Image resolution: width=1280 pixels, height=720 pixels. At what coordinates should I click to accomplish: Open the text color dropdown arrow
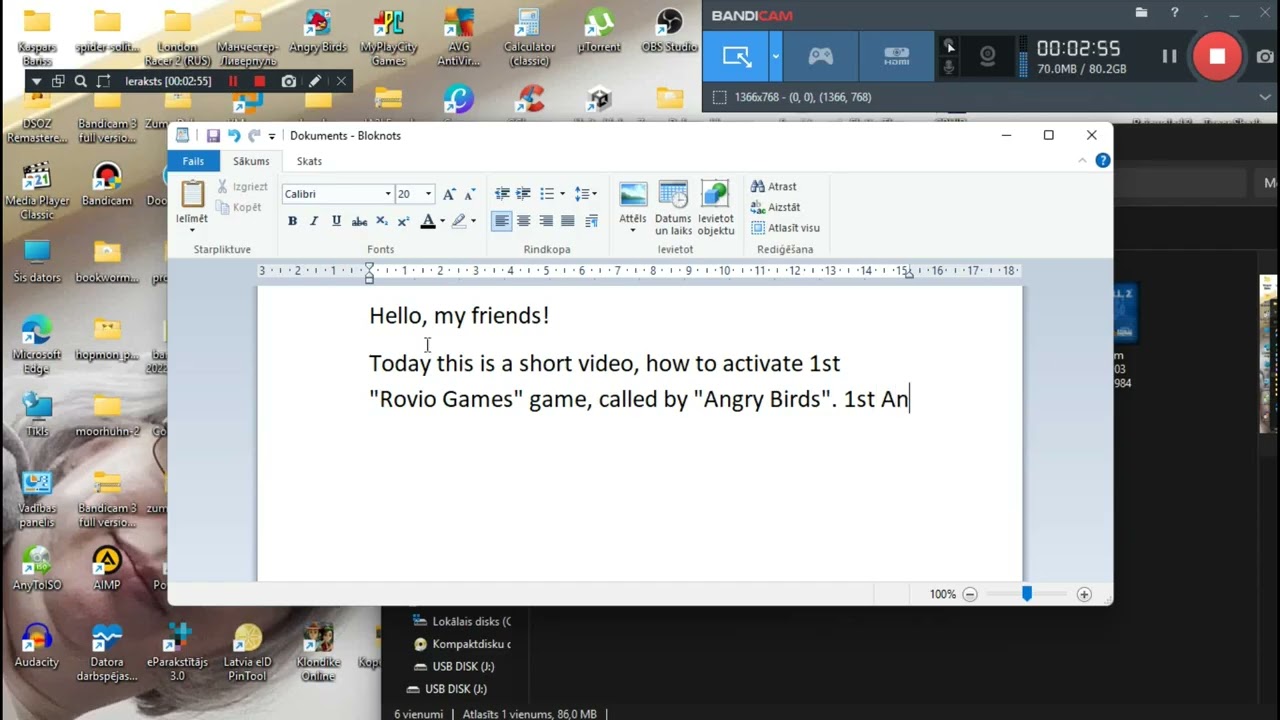[x=442, y=221]
